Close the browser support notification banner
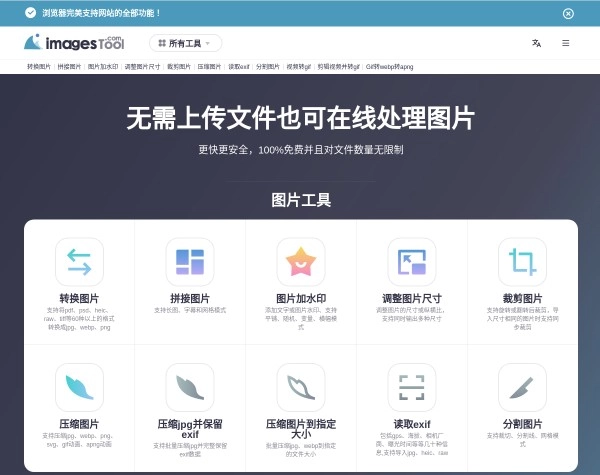The width and height of the screenshot is (600, 475). 568,14
